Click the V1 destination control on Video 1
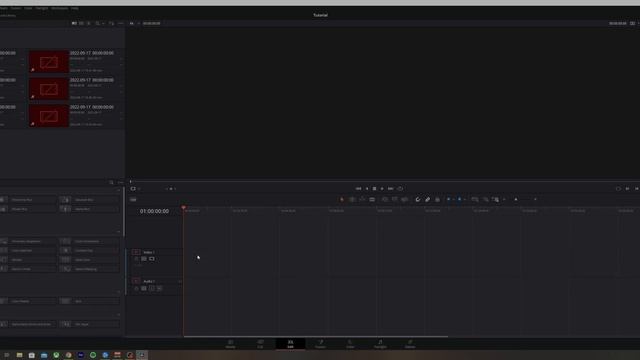640x360 pixels. (x=136, y=252)
